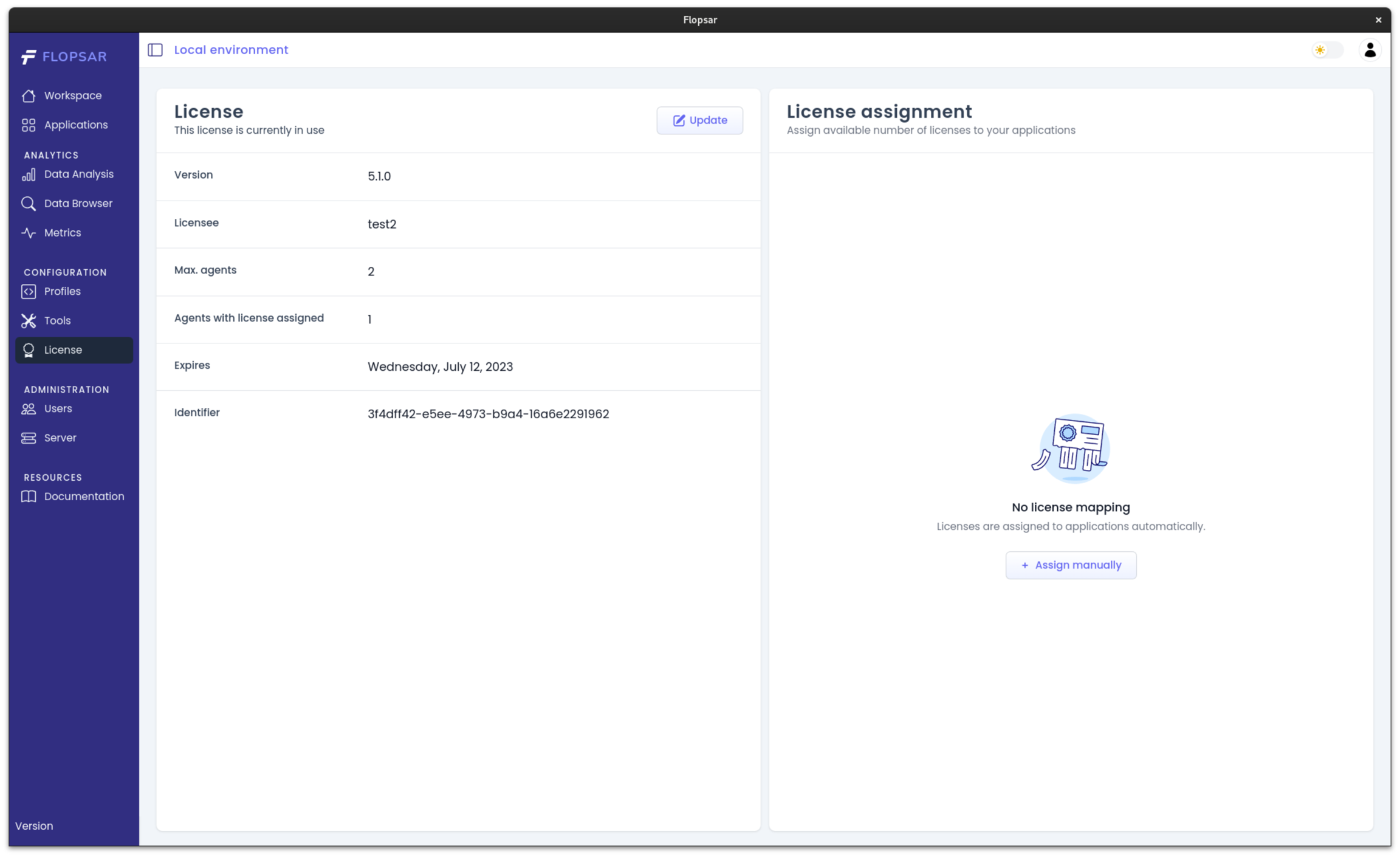Click the Server rack icon
This screenshot has height=857, width=1400.
point(29,438)
